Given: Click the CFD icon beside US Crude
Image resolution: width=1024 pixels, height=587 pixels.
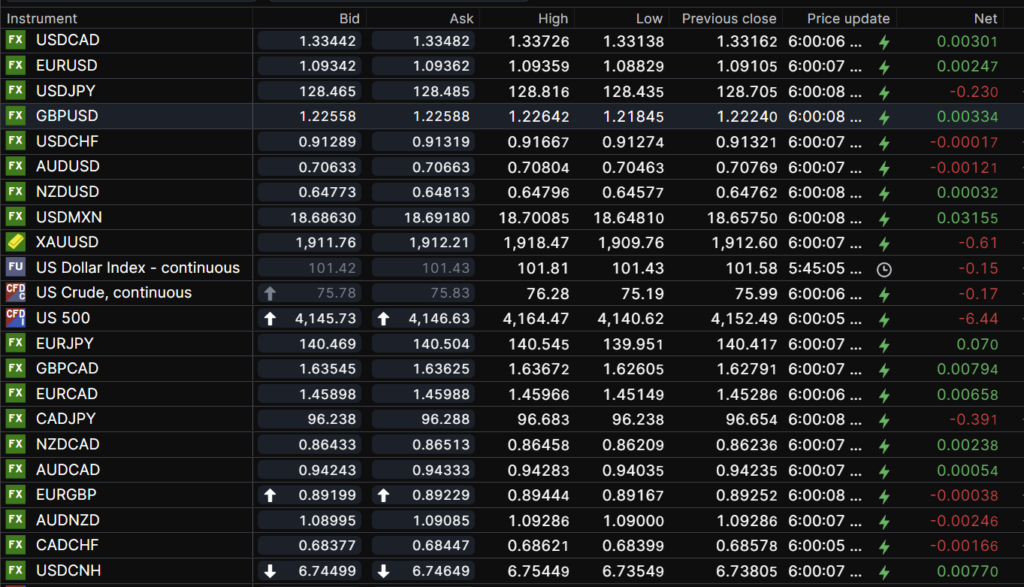Looking at the screenshot, I should [x=15, y=293].
